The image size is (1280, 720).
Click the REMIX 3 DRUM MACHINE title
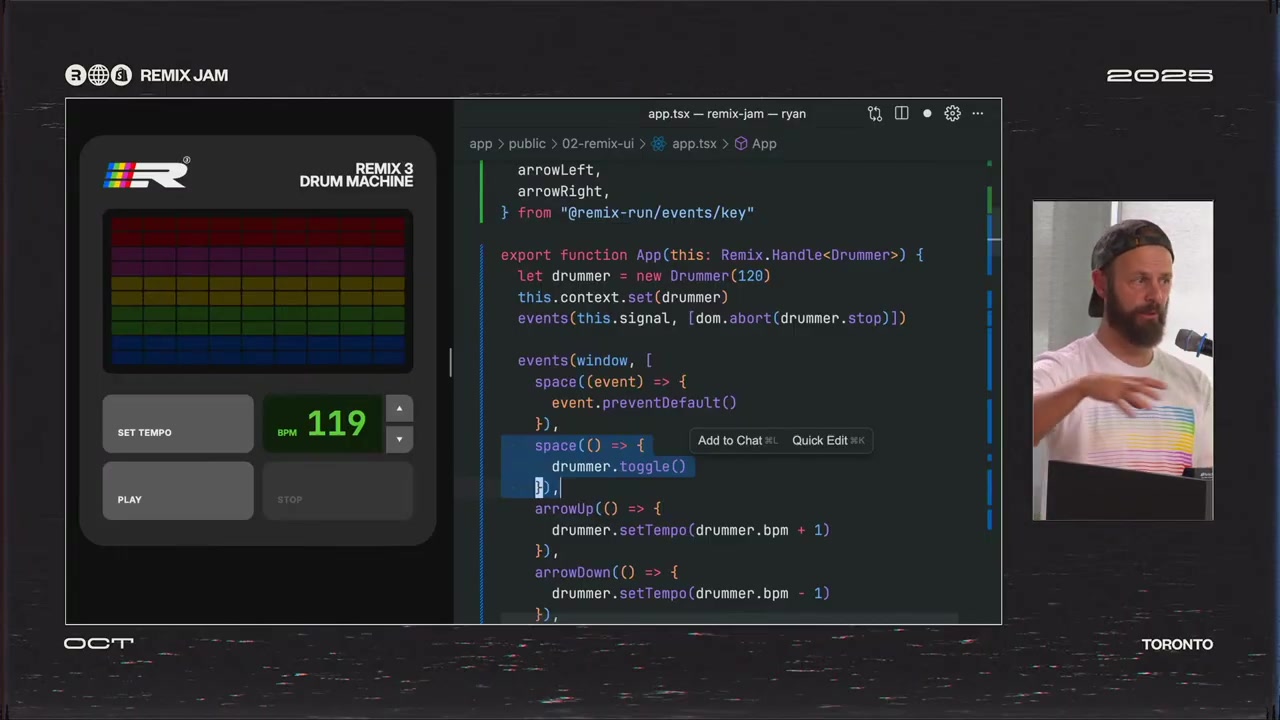pyautogui.click(x=356, y=175)
